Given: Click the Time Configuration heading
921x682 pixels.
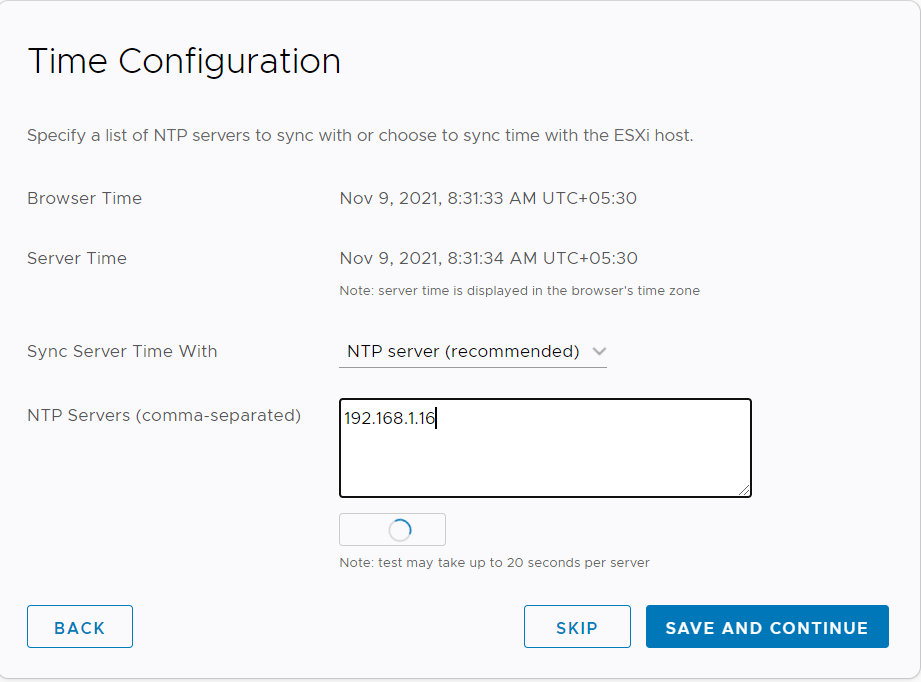Looking at the screenshot, I should [x=184, y=62].
